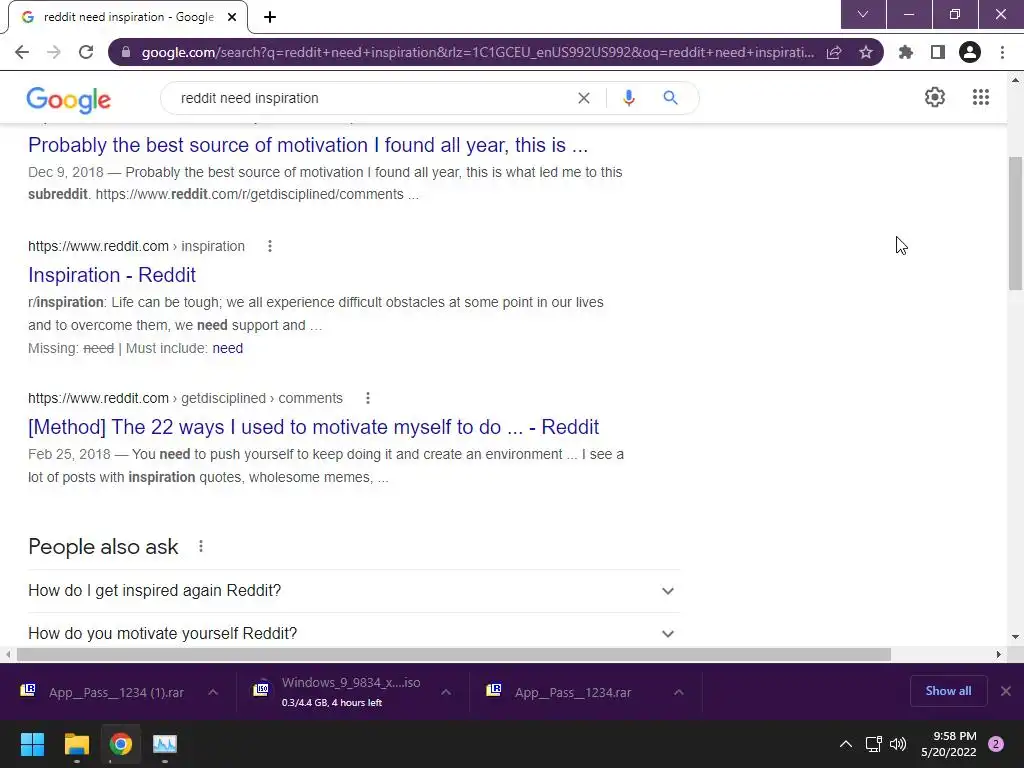
Task: Open 'Probably the best source of motivation' result
Action: pos(308,145)
